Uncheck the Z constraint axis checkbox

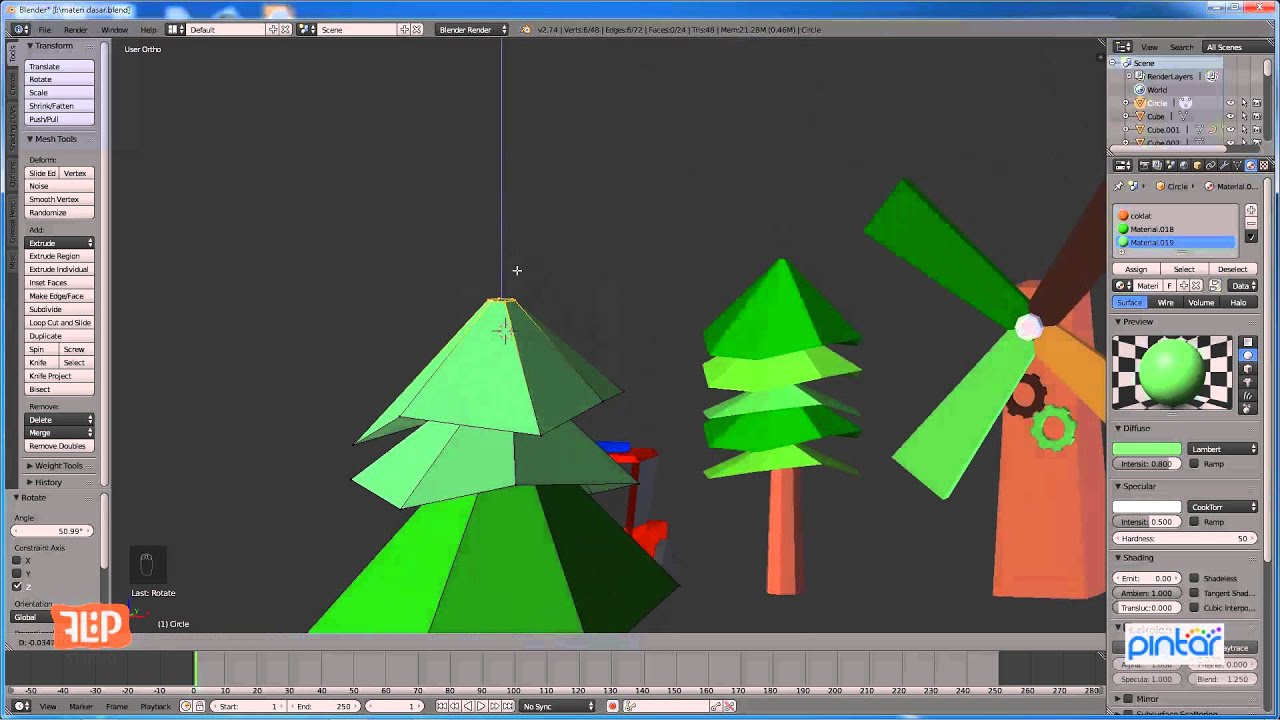[x=17, y=586]
